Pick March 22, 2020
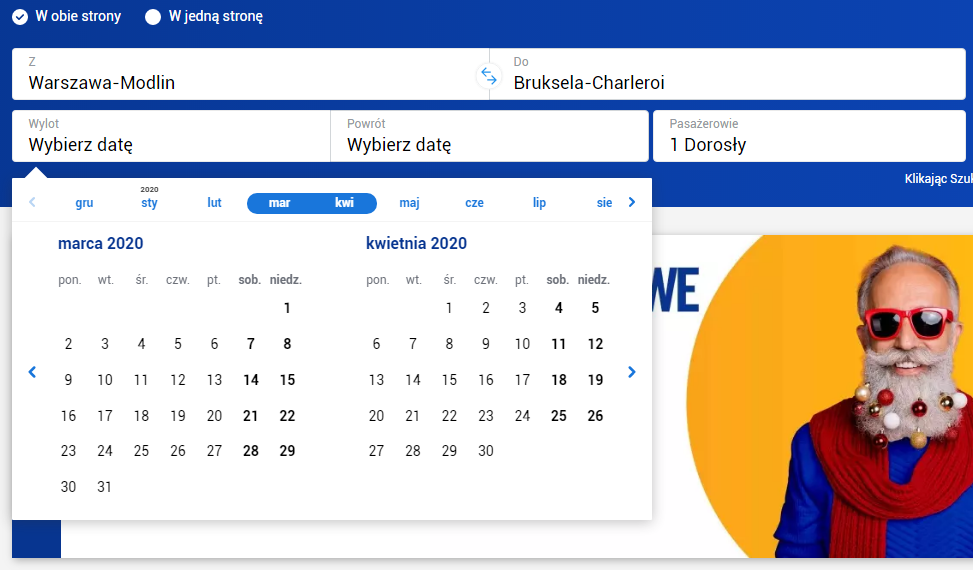 coord(287,416)
